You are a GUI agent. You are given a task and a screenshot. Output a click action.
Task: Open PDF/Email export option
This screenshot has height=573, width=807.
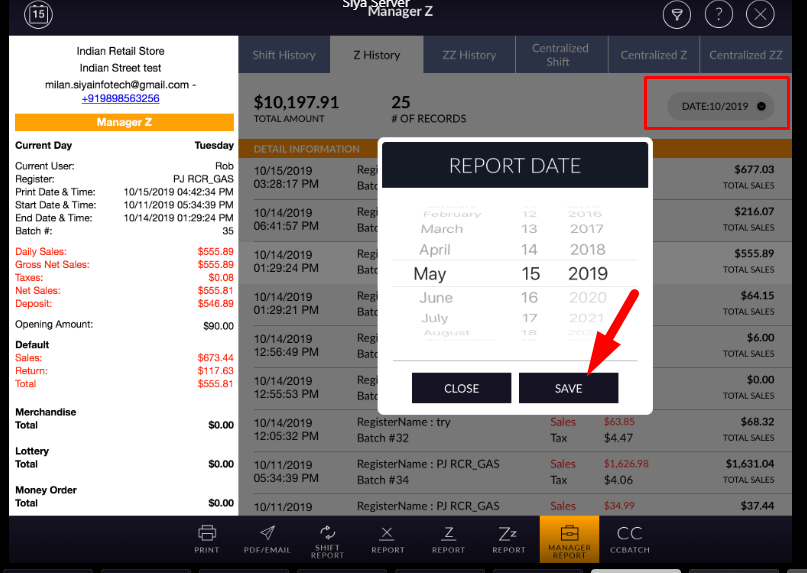coord(267,538)
